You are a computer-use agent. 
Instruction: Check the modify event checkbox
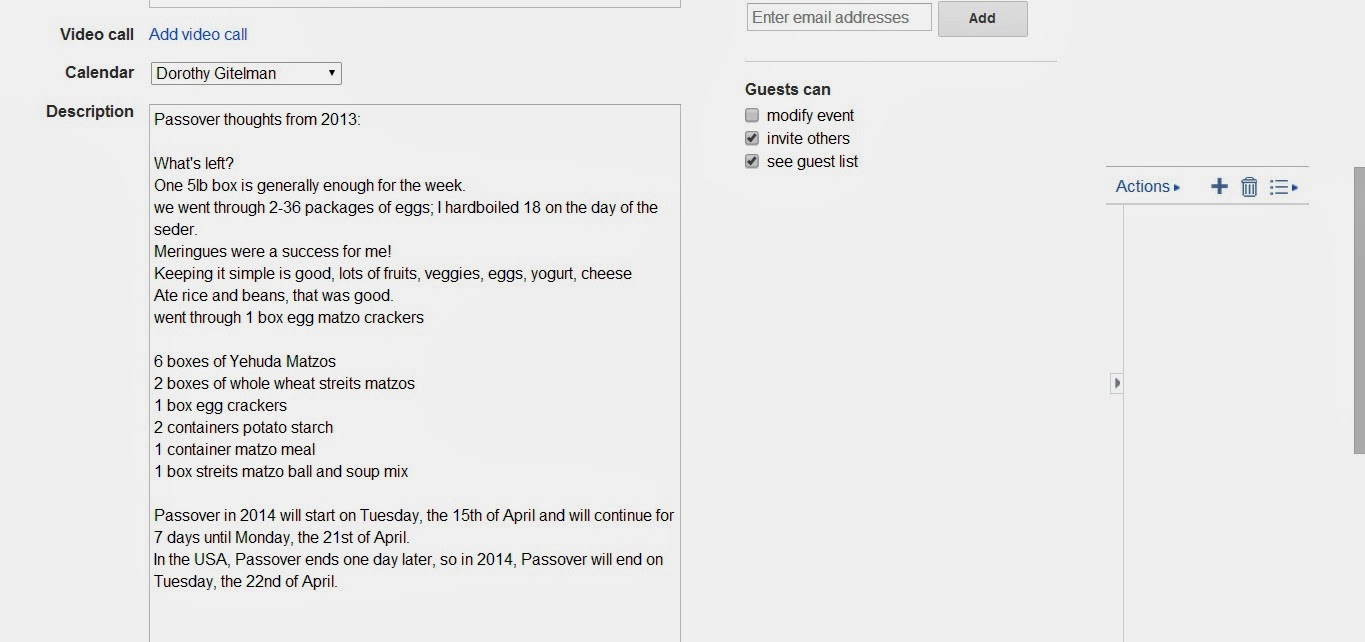[752, 115]
